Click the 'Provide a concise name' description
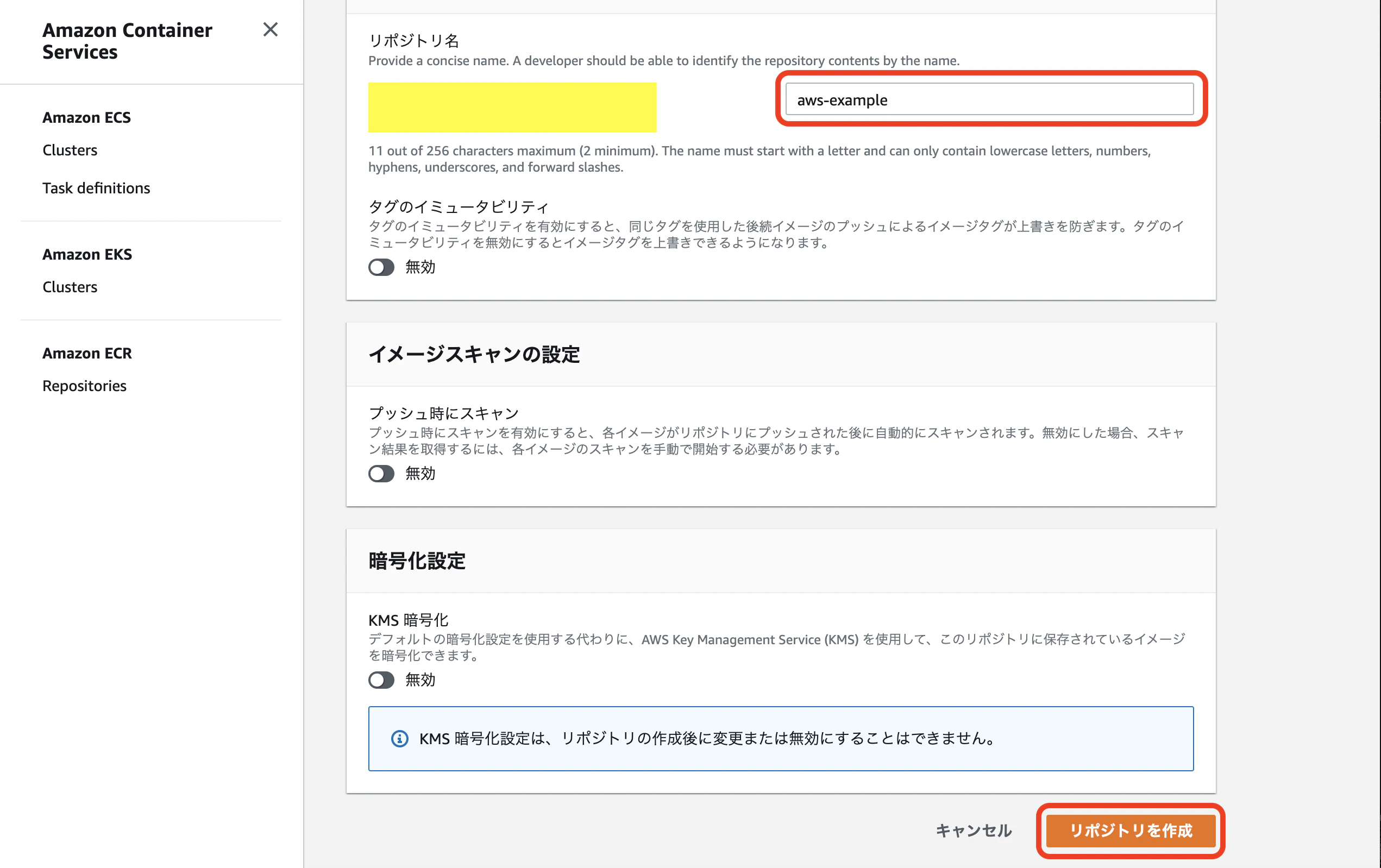 pos(663,61)
